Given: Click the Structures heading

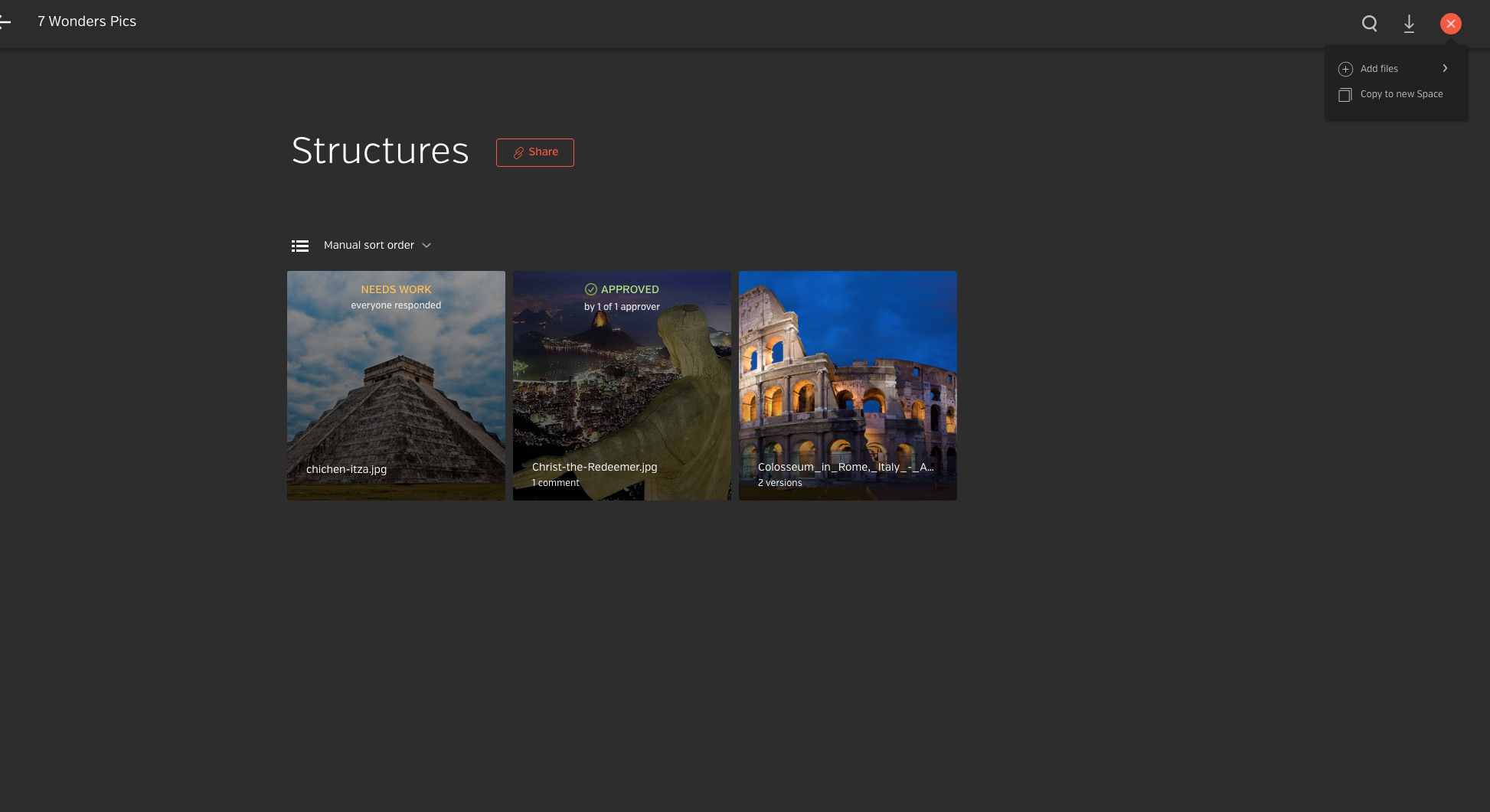Looking at the screenshot, I should click(380, 151).
